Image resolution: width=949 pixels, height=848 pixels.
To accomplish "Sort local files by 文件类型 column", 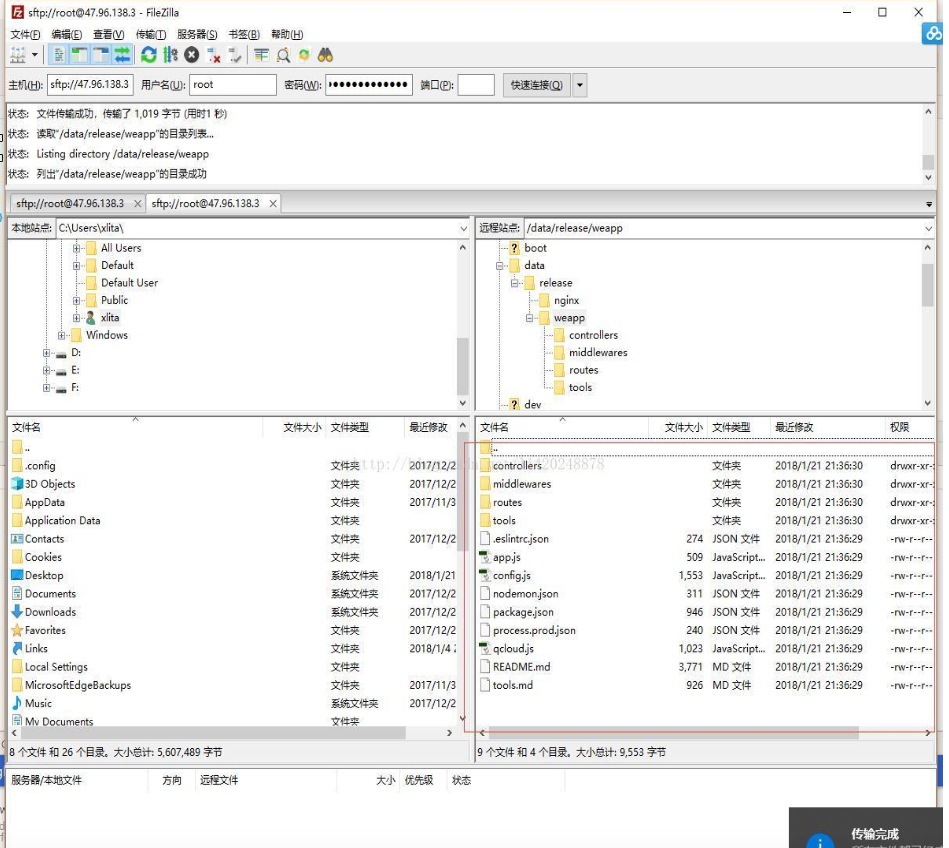I will click(365, 427).
